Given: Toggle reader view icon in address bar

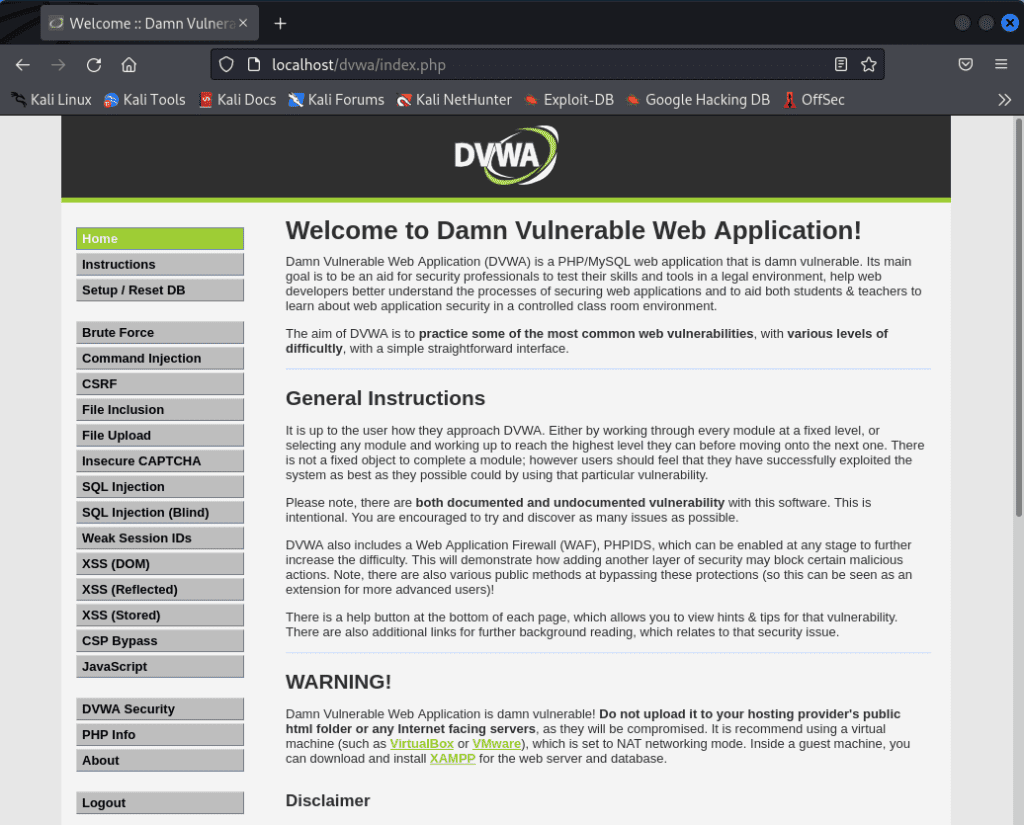Looking at the screenshot, I should [840, 64].
